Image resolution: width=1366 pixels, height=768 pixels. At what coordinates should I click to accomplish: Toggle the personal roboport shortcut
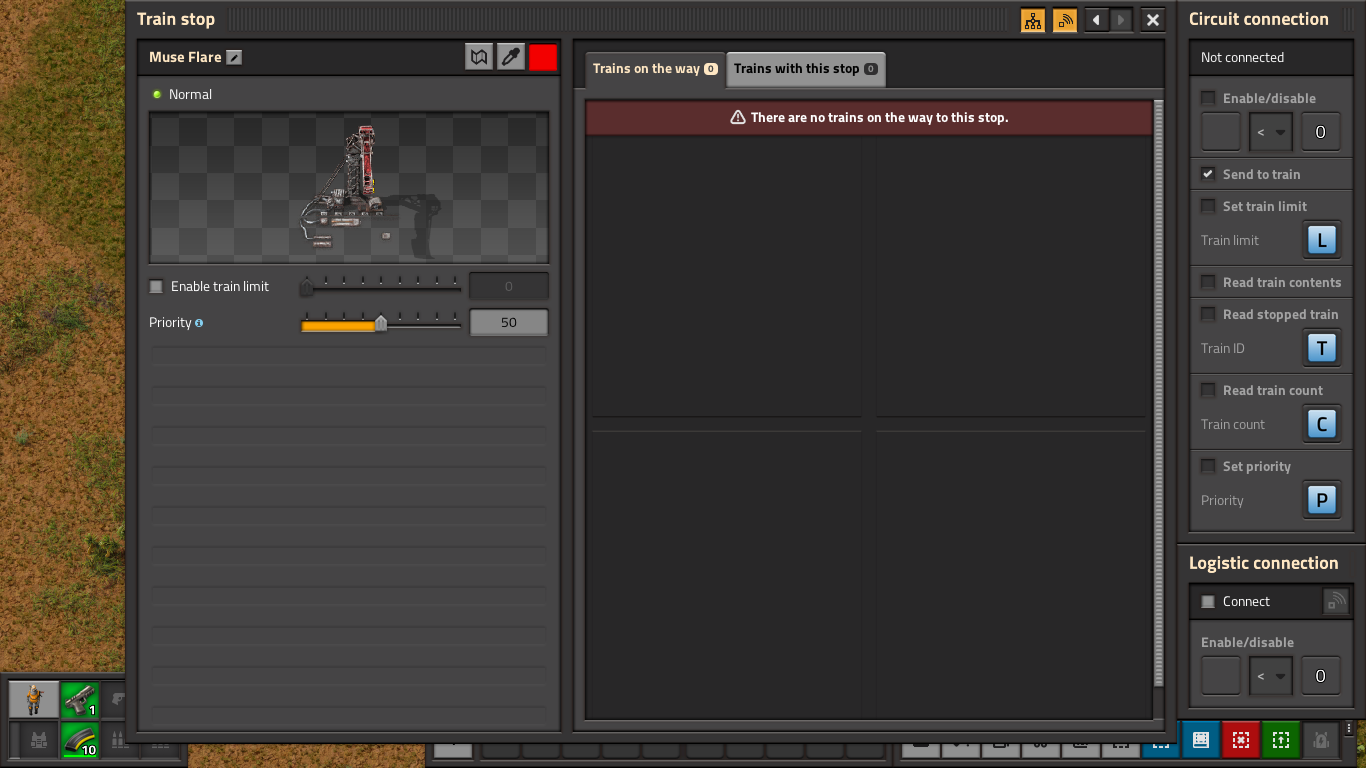tap(1321, 740)
